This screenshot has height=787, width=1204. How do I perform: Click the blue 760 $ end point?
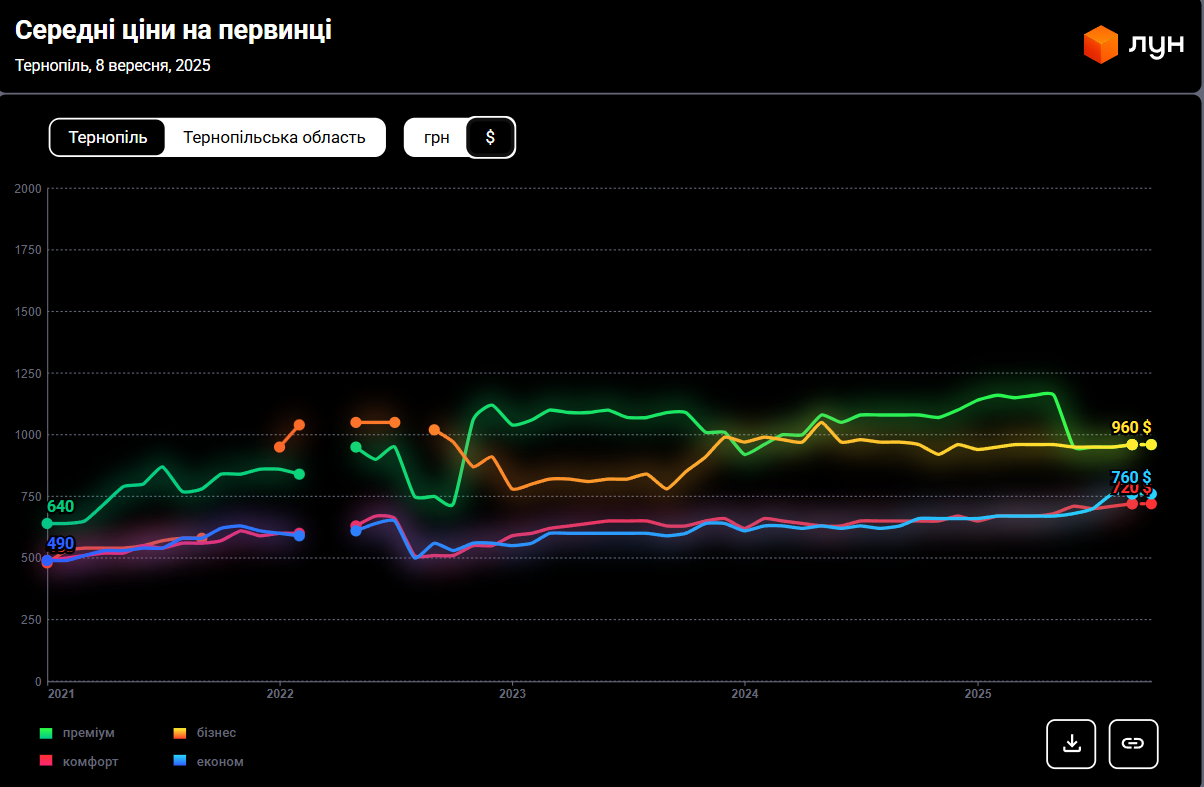(x=1151, y=494)
